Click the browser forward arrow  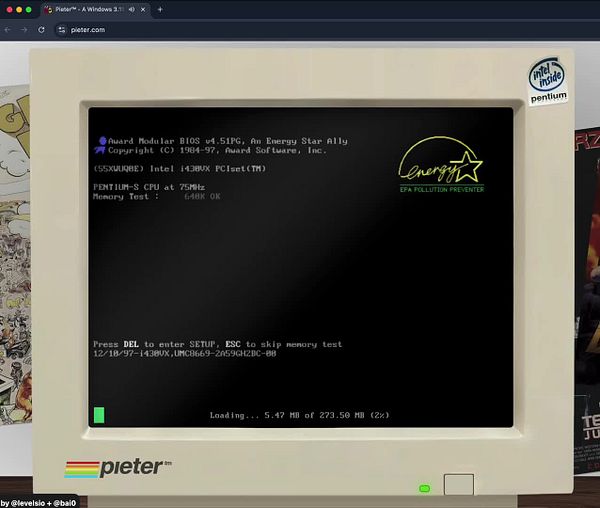(24, 29)
